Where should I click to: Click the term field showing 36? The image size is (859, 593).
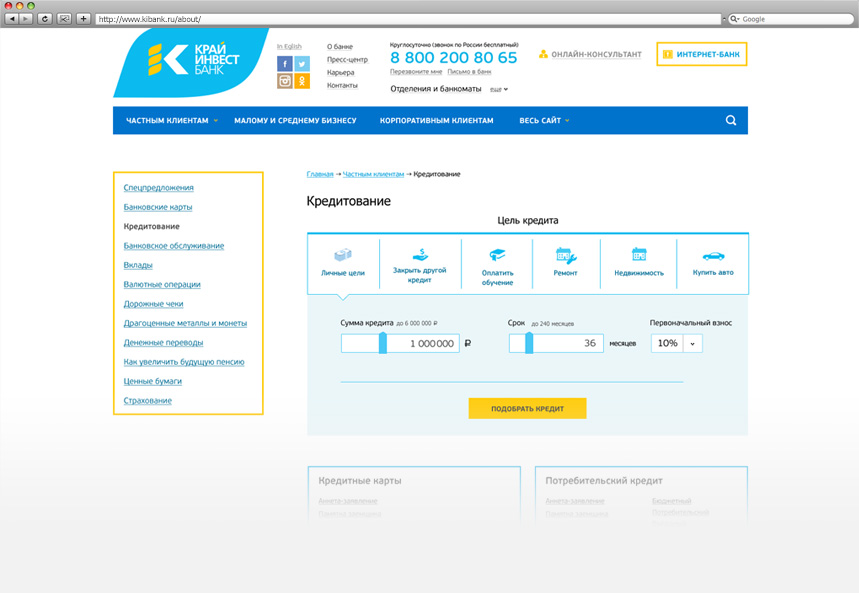pyautogui.click(x=556, y=344)
